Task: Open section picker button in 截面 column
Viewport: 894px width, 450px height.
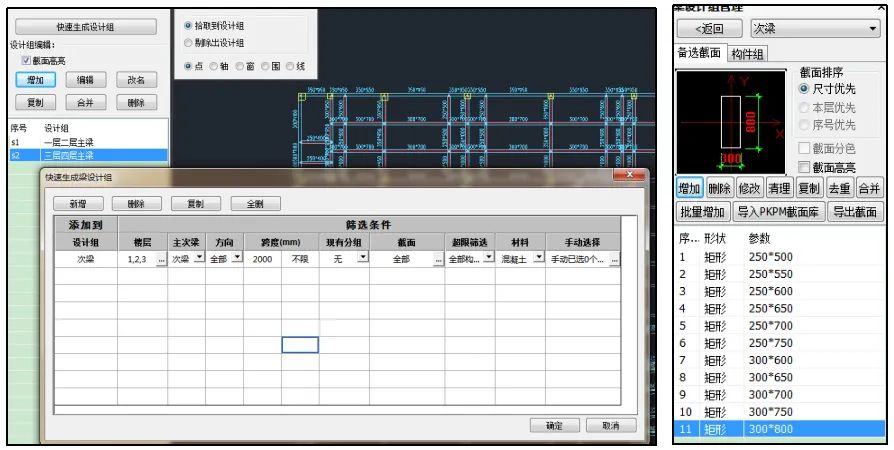Action: [438, 260]
